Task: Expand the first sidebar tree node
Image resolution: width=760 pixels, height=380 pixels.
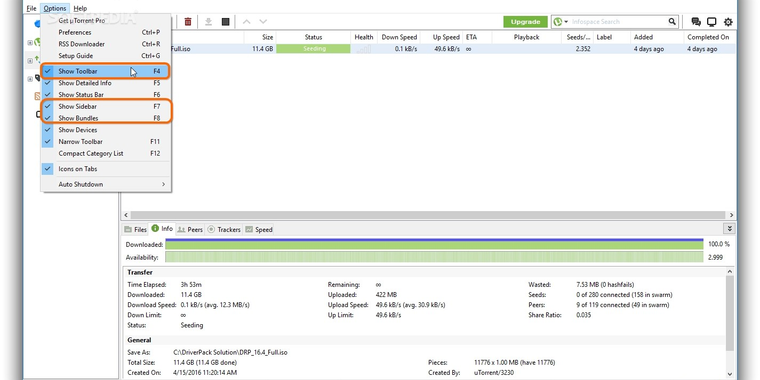Action: tap(30, 43)
